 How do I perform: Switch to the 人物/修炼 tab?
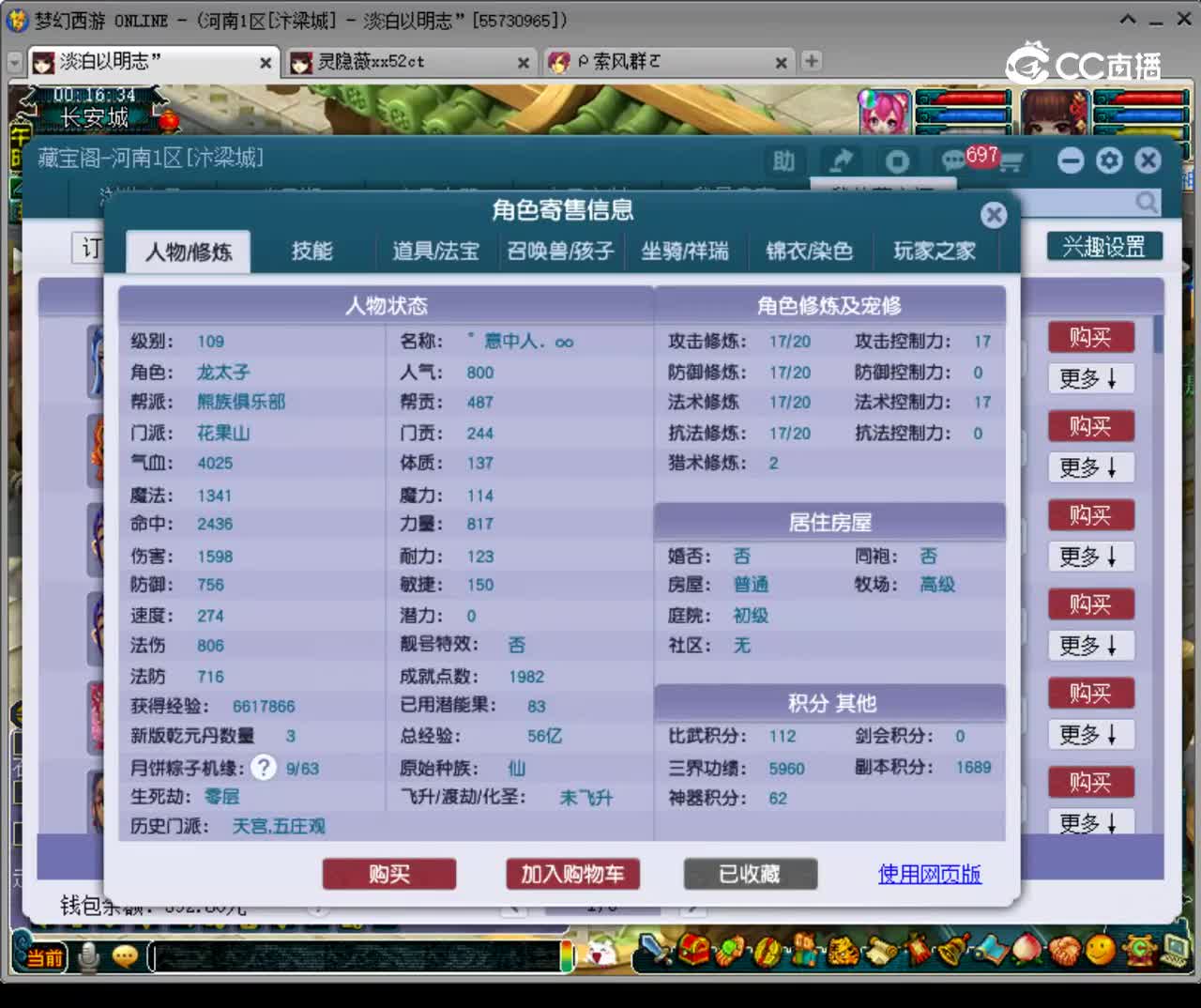189,252
